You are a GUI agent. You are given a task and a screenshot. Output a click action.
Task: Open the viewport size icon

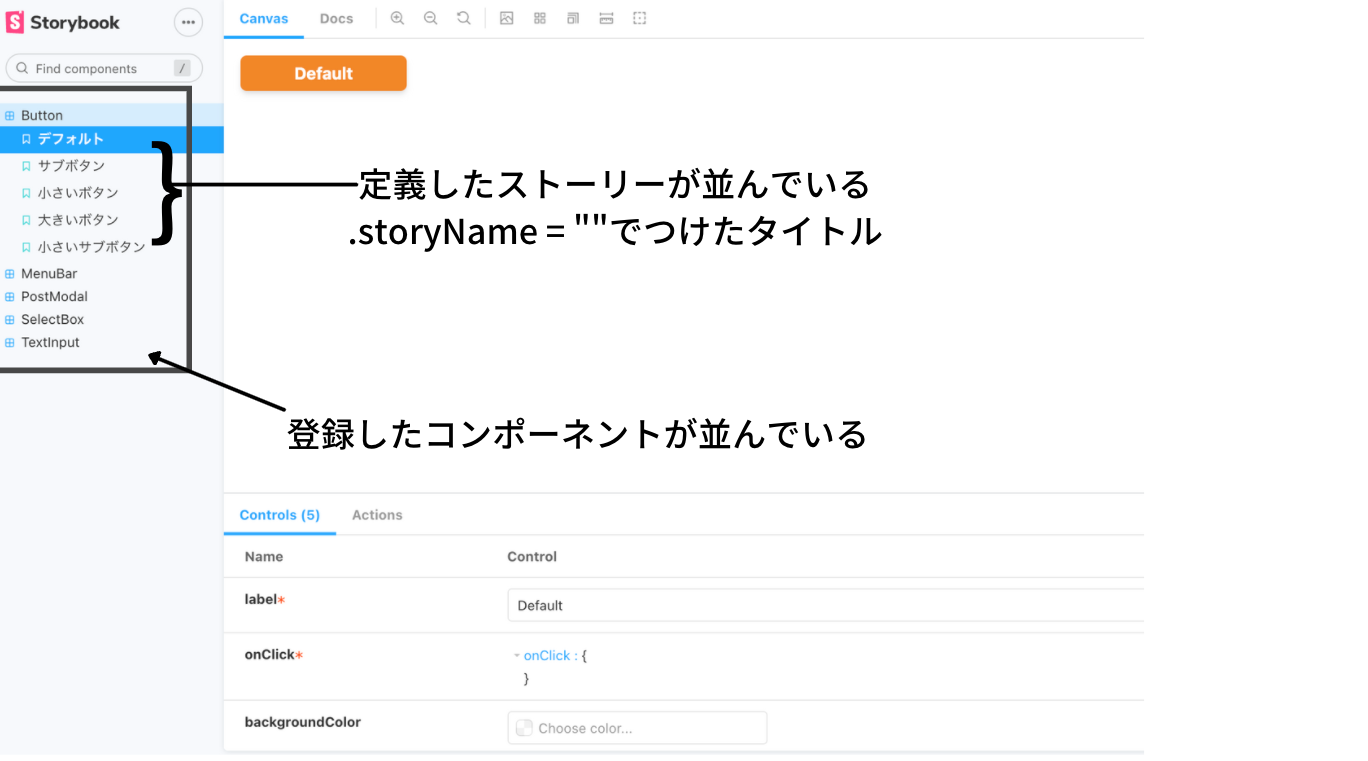(573, 18)
